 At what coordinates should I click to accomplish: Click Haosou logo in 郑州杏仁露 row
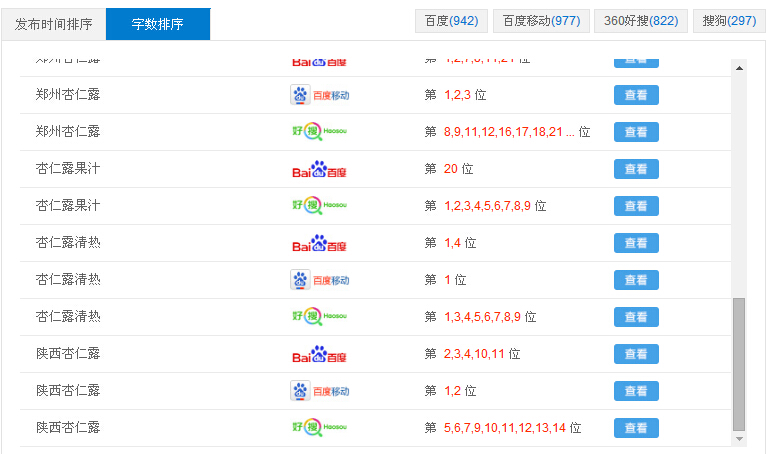[x=320, y=132]
